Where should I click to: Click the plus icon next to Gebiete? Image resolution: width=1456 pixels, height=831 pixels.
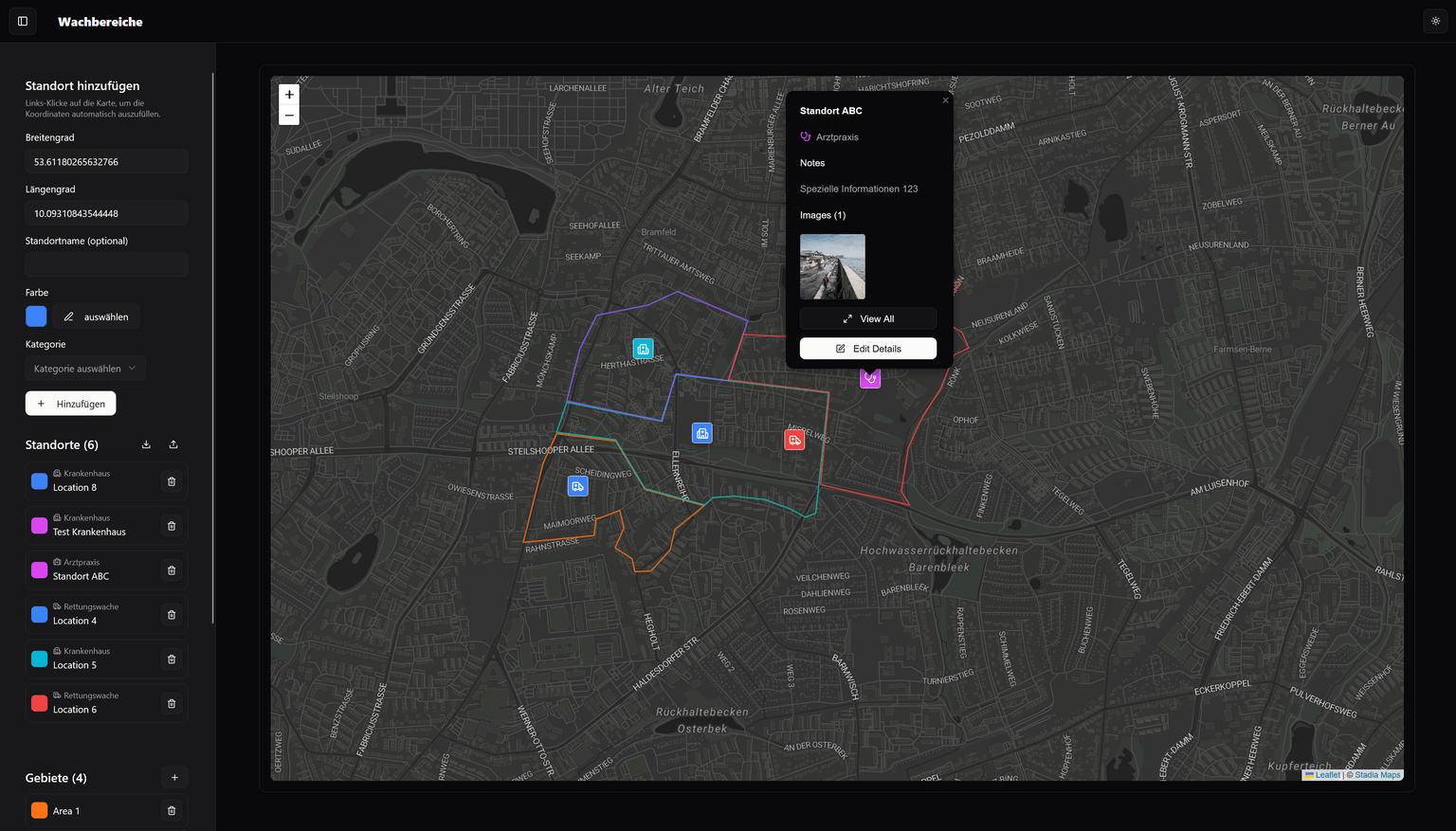point(174,777)
